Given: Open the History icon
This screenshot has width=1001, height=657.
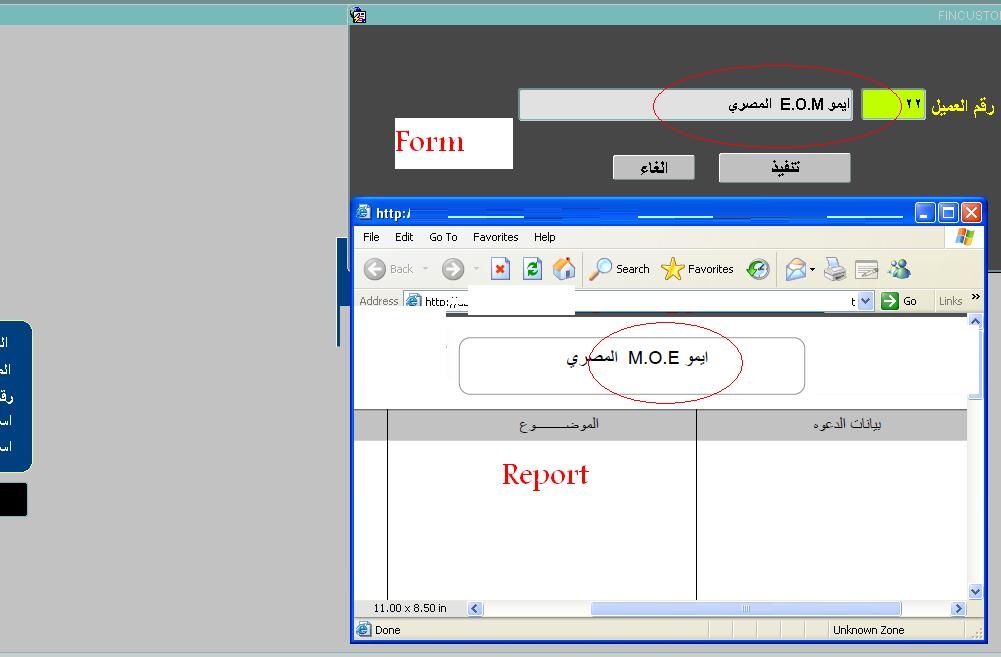Looking at the screenshot, I should tap(758, 269).
